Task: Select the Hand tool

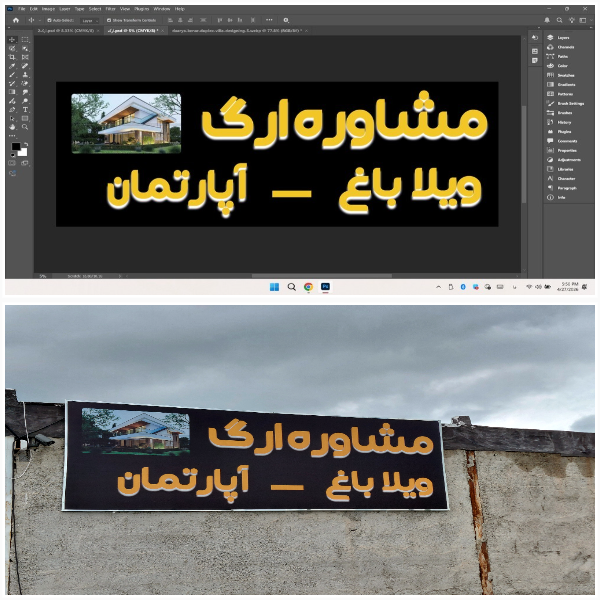Action: (x=12, y=127)
